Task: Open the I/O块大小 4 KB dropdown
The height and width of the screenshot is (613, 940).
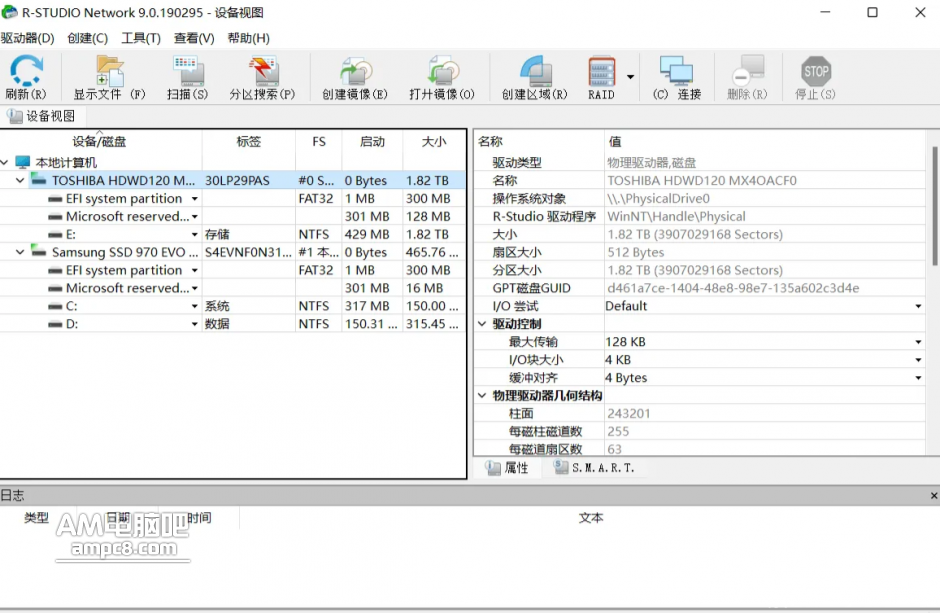Action: click(918, 360)
